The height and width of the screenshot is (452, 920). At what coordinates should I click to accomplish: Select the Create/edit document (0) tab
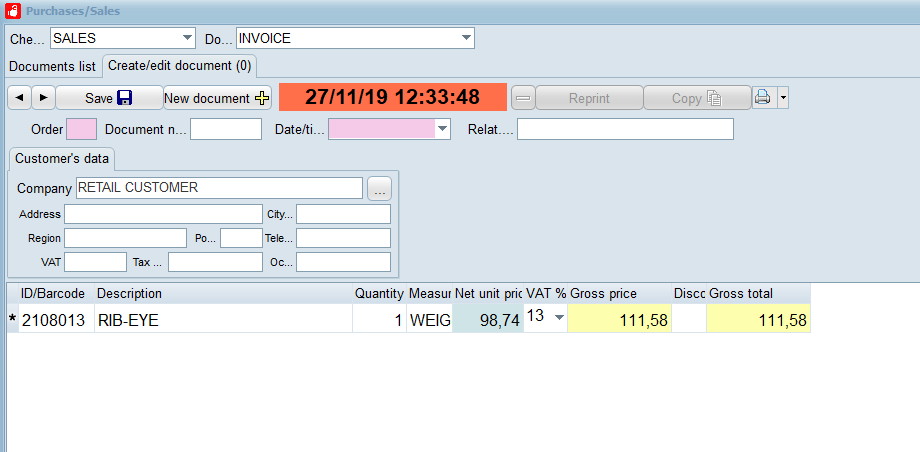[x=180, y=66]
